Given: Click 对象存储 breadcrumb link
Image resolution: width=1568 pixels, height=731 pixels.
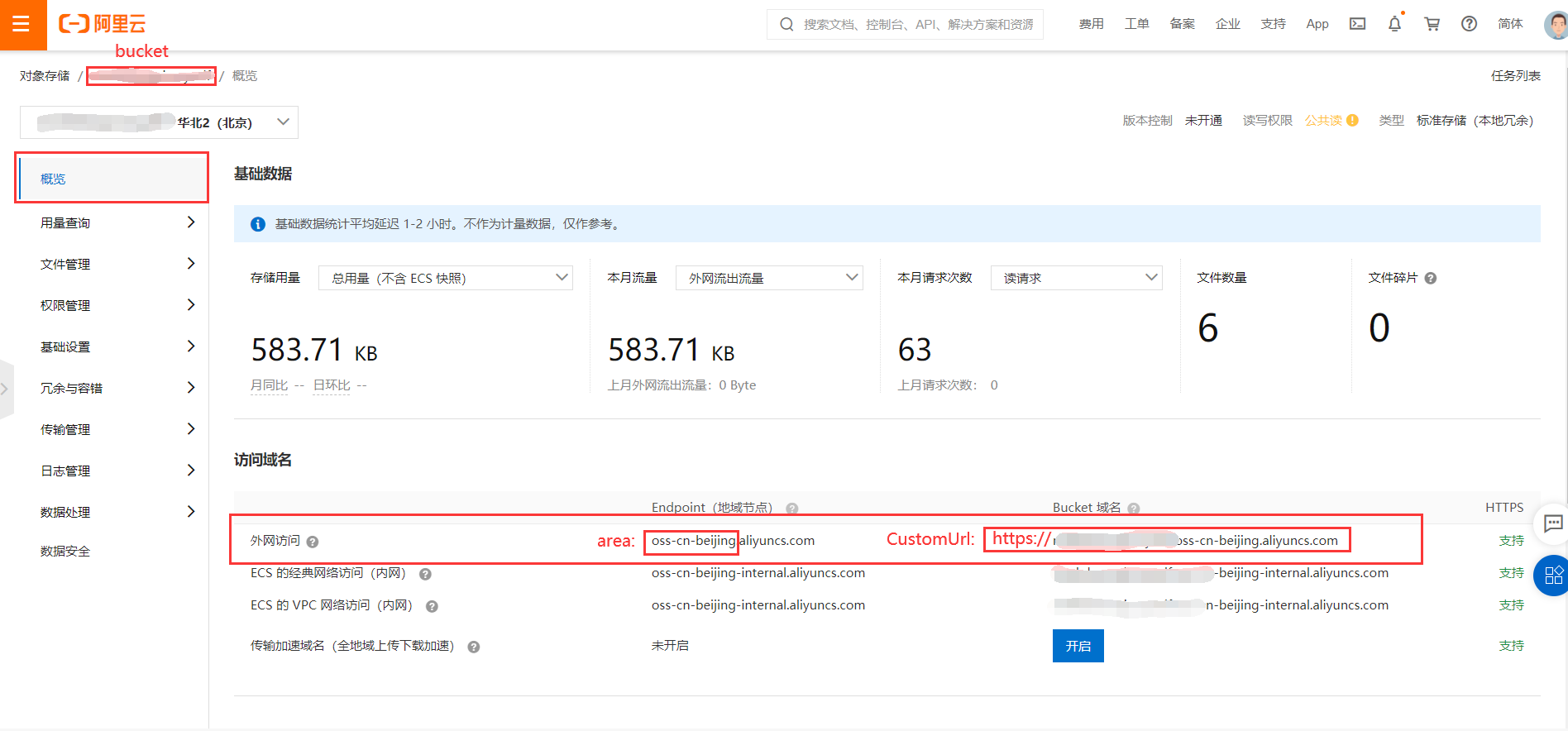Looking at the screenshot, I should pos(45,76).
